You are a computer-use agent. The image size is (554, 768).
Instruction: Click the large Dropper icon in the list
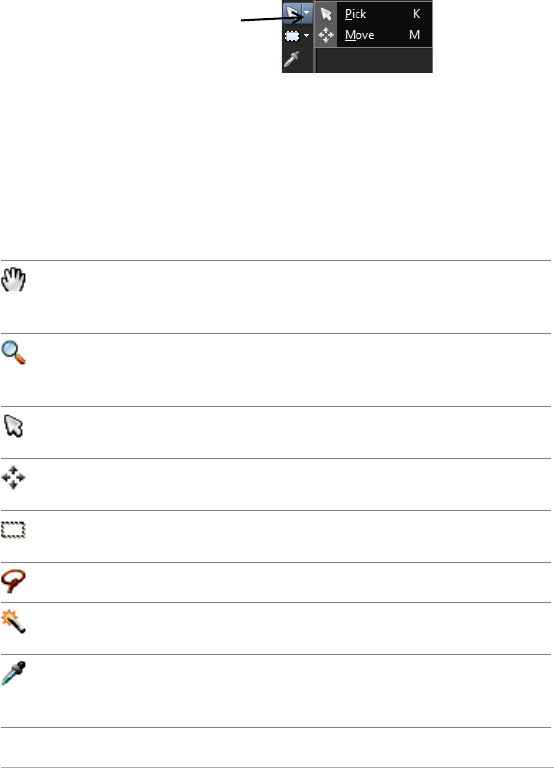coord(13,673)
